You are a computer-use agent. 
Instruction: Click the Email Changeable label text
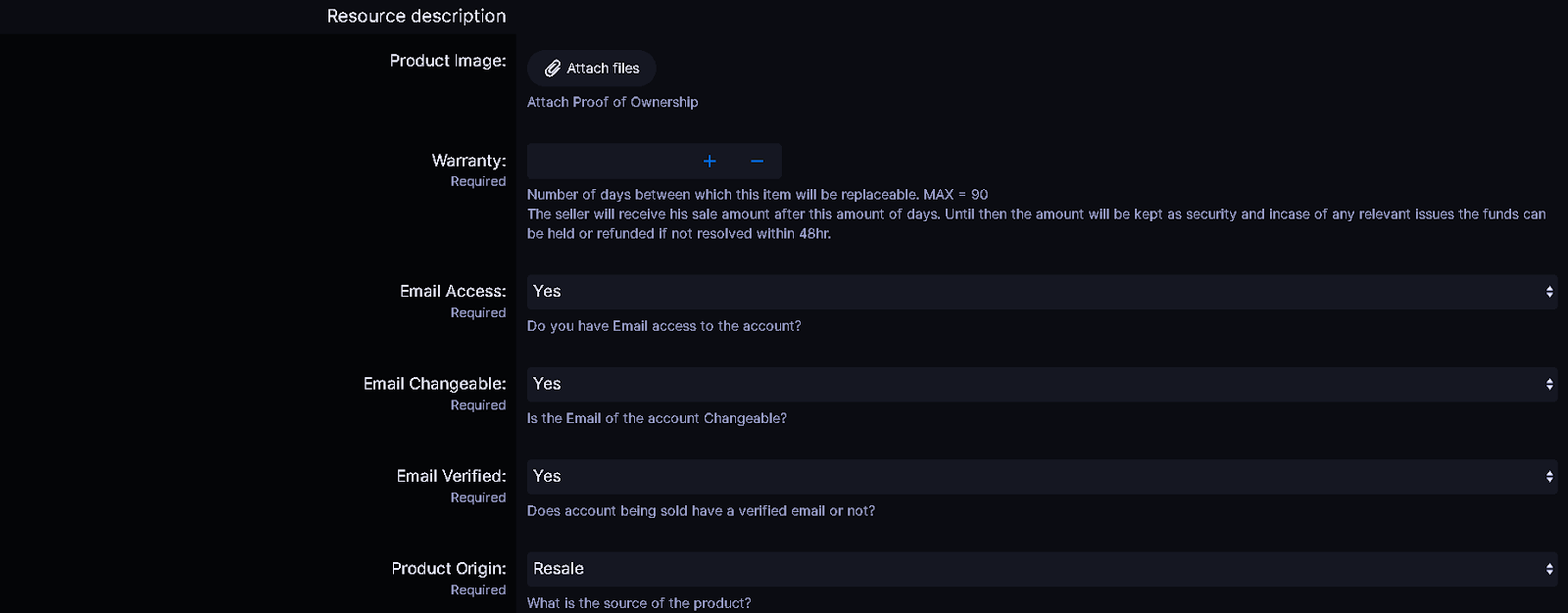point(434,384)
